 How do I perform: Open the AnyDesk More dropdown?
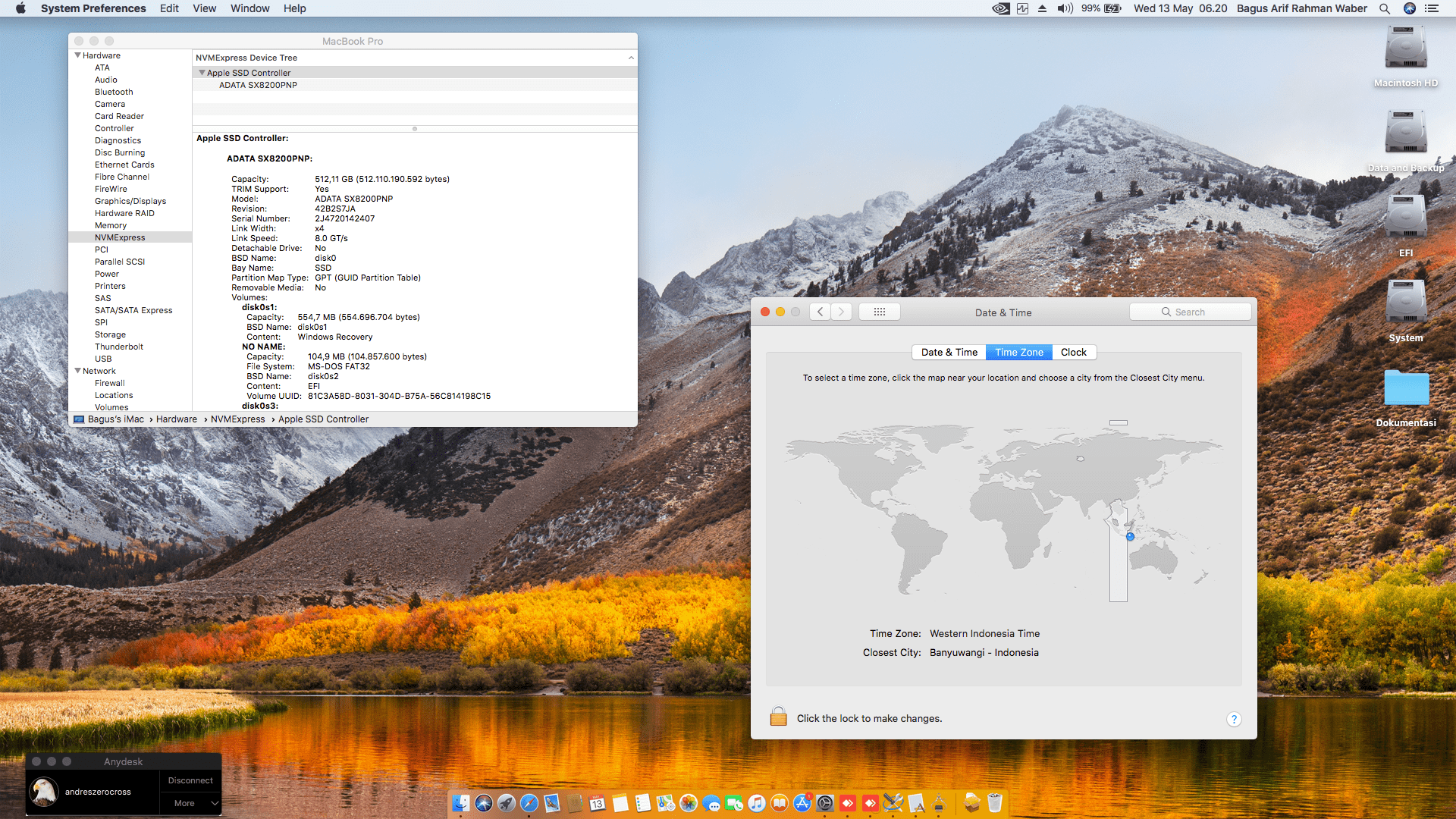(x=190, y=803)
